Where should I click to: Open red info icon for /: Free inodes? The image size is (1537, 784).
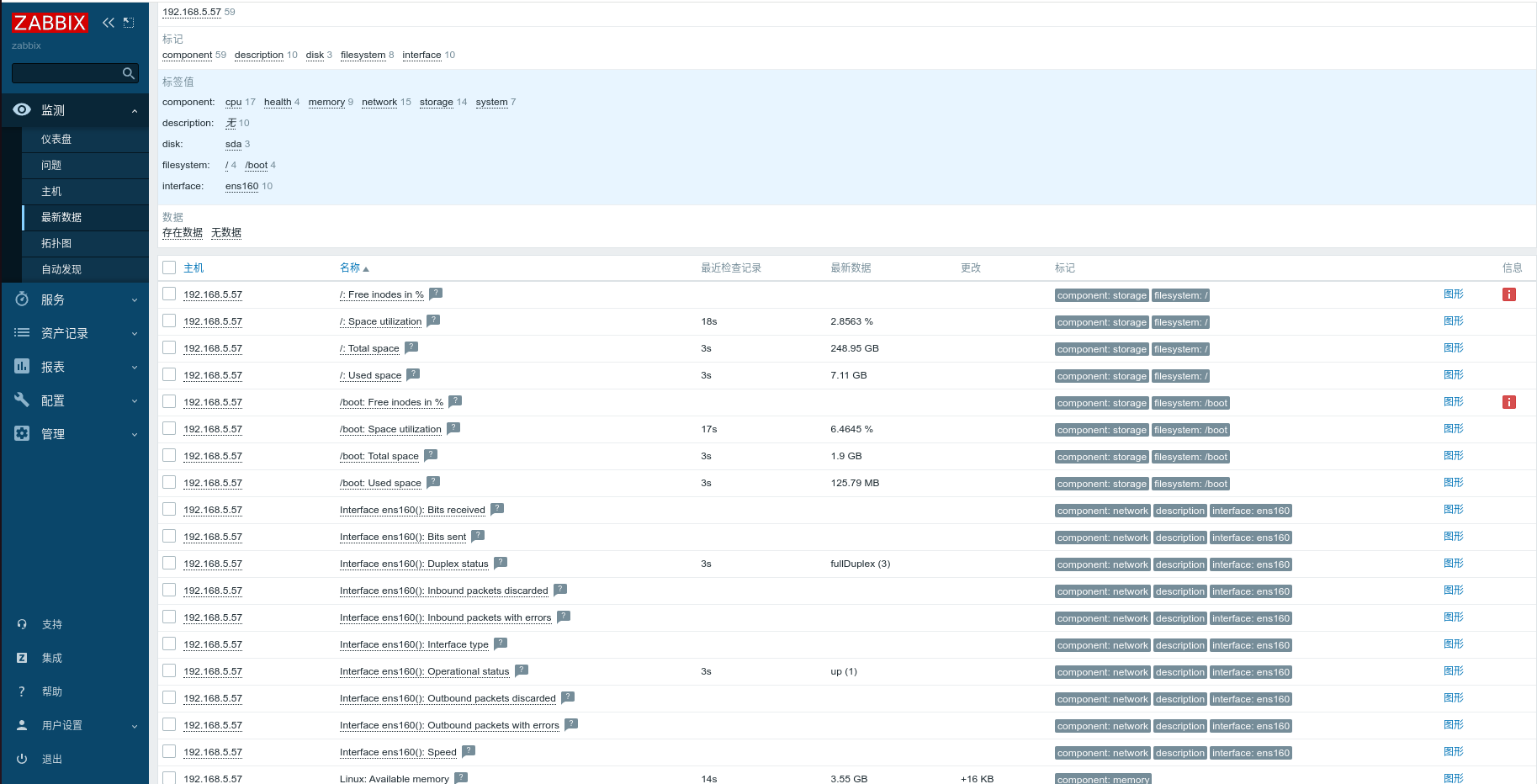pyautogui.click(x=1508, y=294)
